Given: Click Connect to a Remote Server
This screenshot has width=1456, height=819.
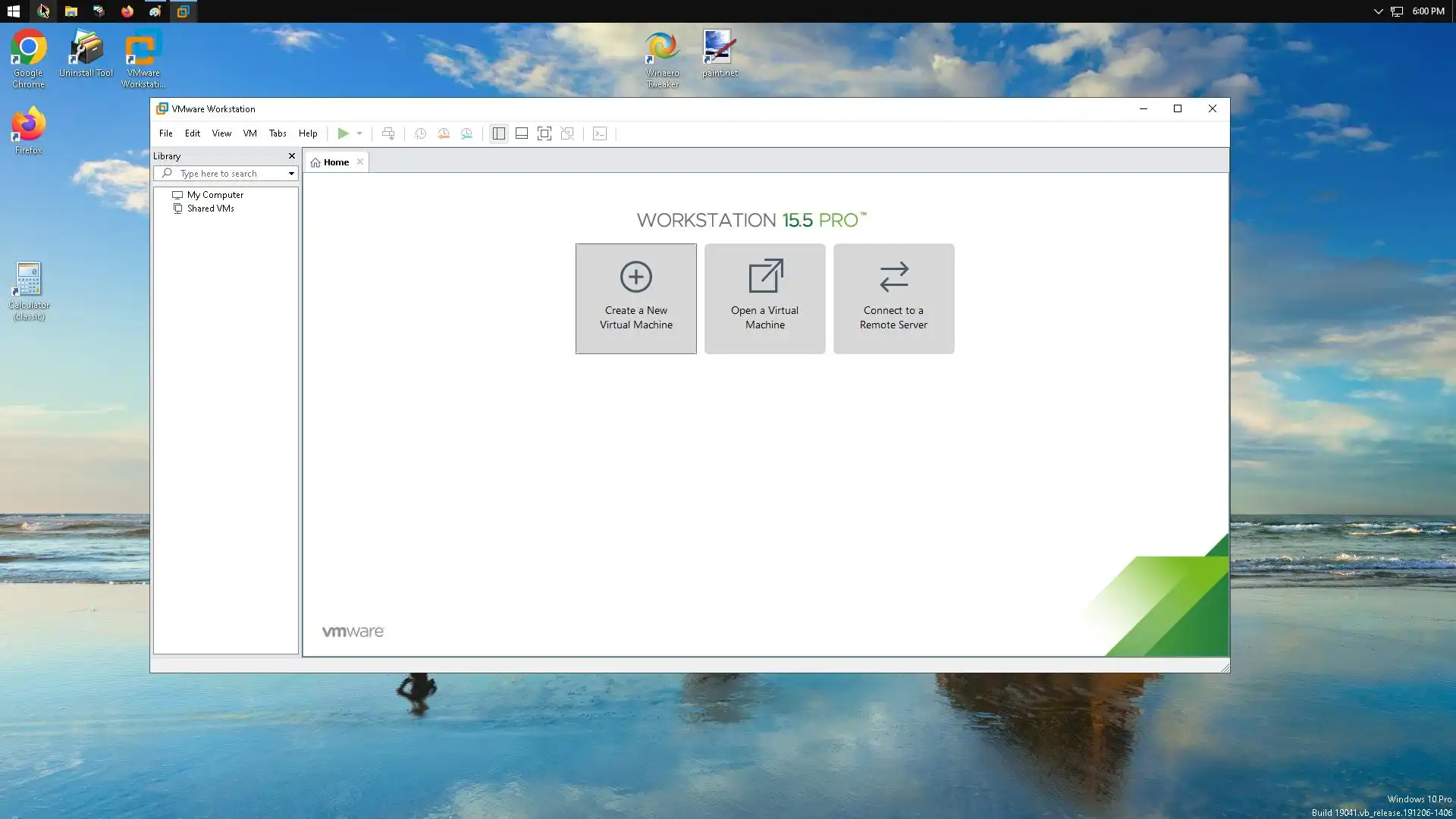Looking at the screenshot, I should tap(893, 299).
